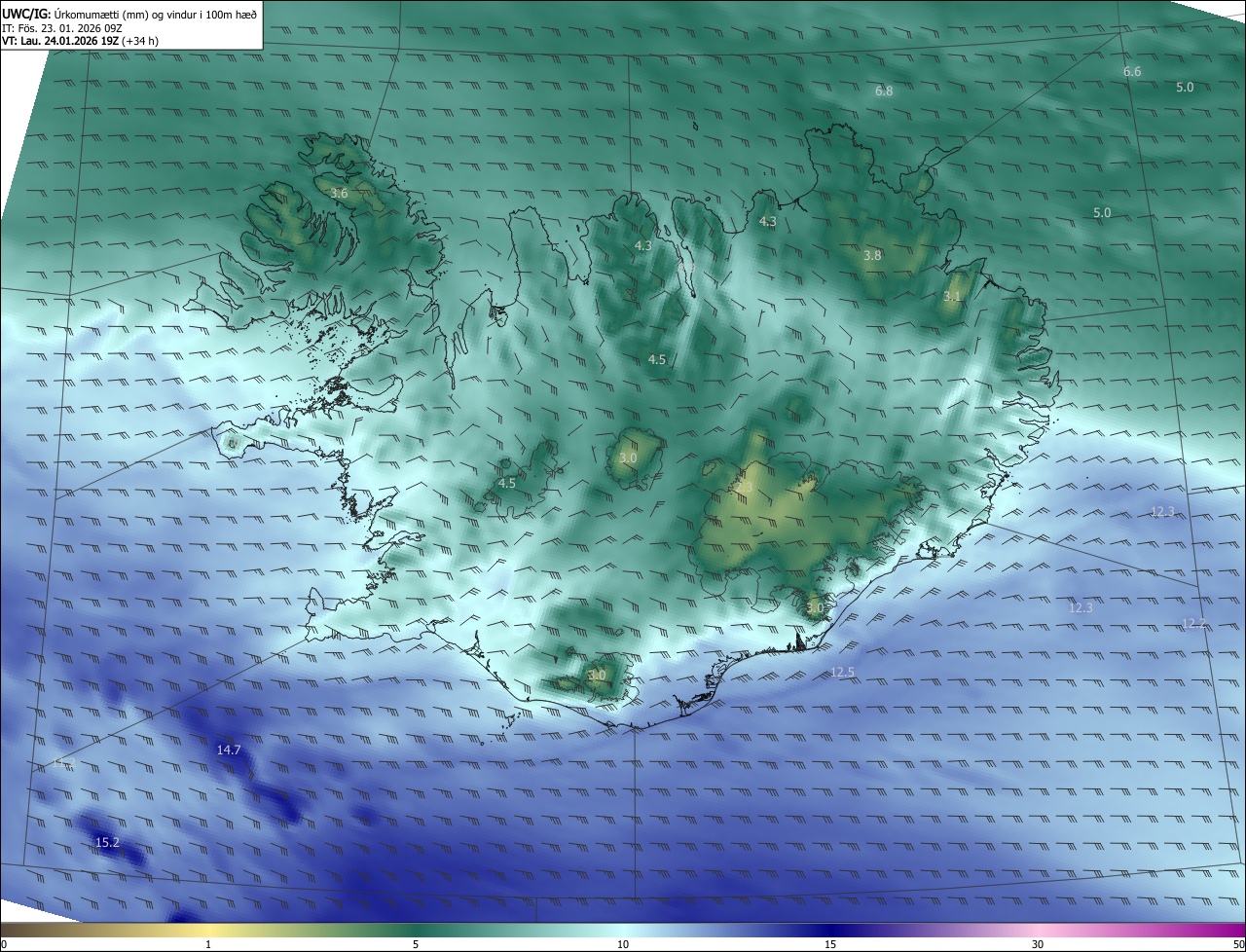Select the 3.6 value over the Westfjords
The height and width of the screenshot is (952, 1246).
coord(339,194)
